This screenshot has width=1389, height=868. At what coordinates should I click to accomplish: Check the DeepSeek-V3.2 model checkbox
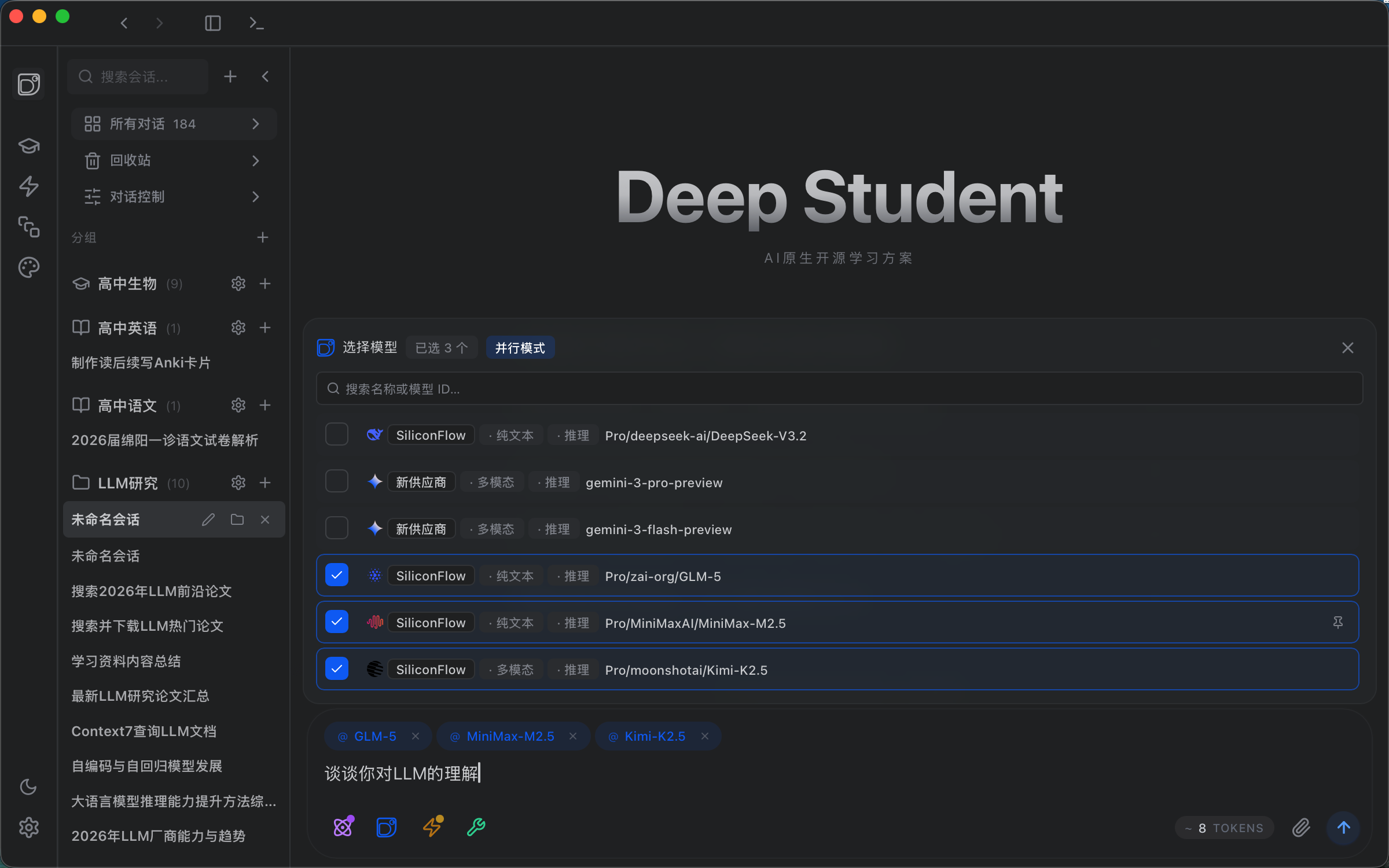[337, 435]
